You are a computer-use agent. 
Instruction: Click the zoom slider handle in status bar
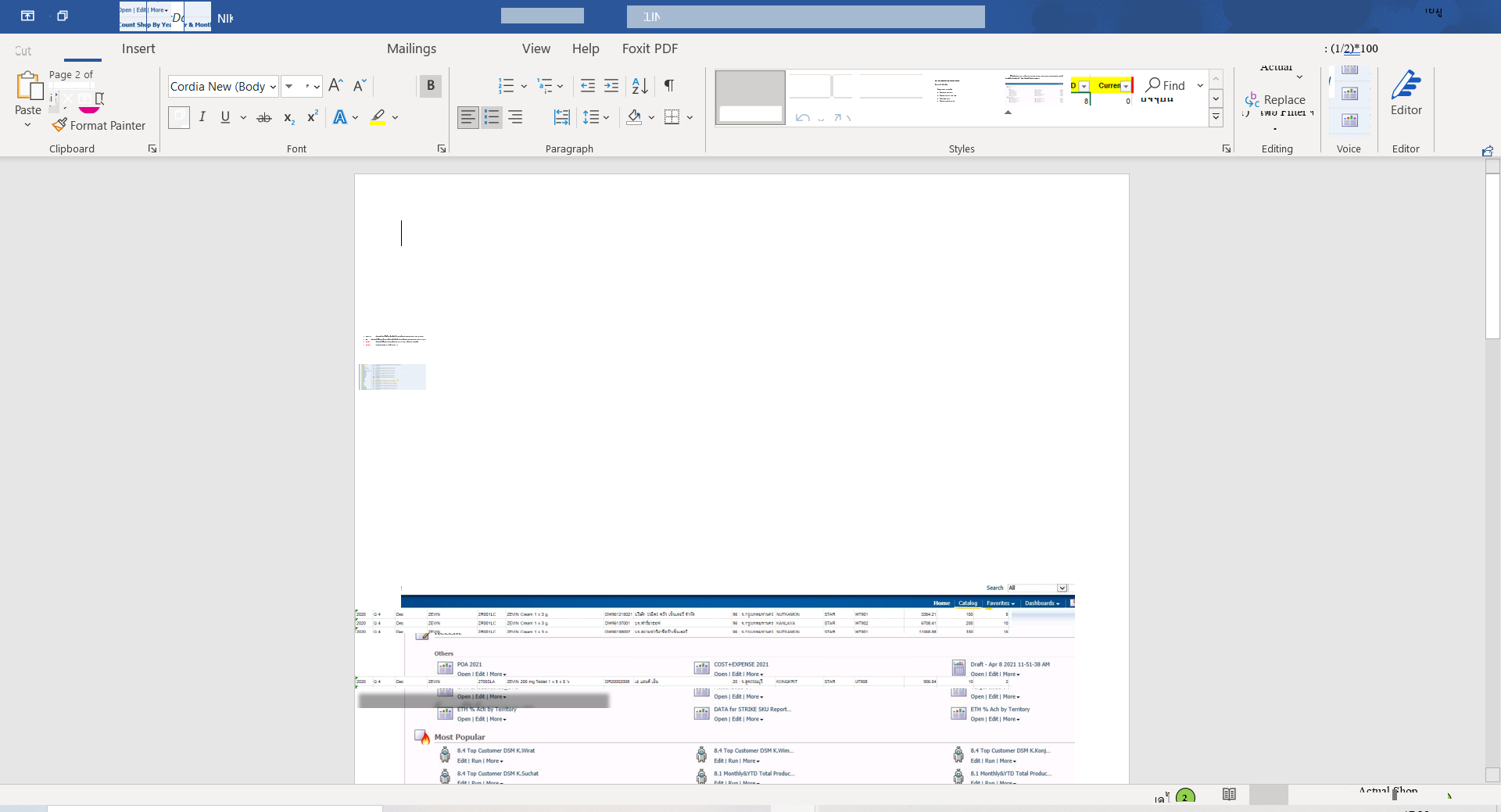pyautogui.click(x=1394, y=795)
